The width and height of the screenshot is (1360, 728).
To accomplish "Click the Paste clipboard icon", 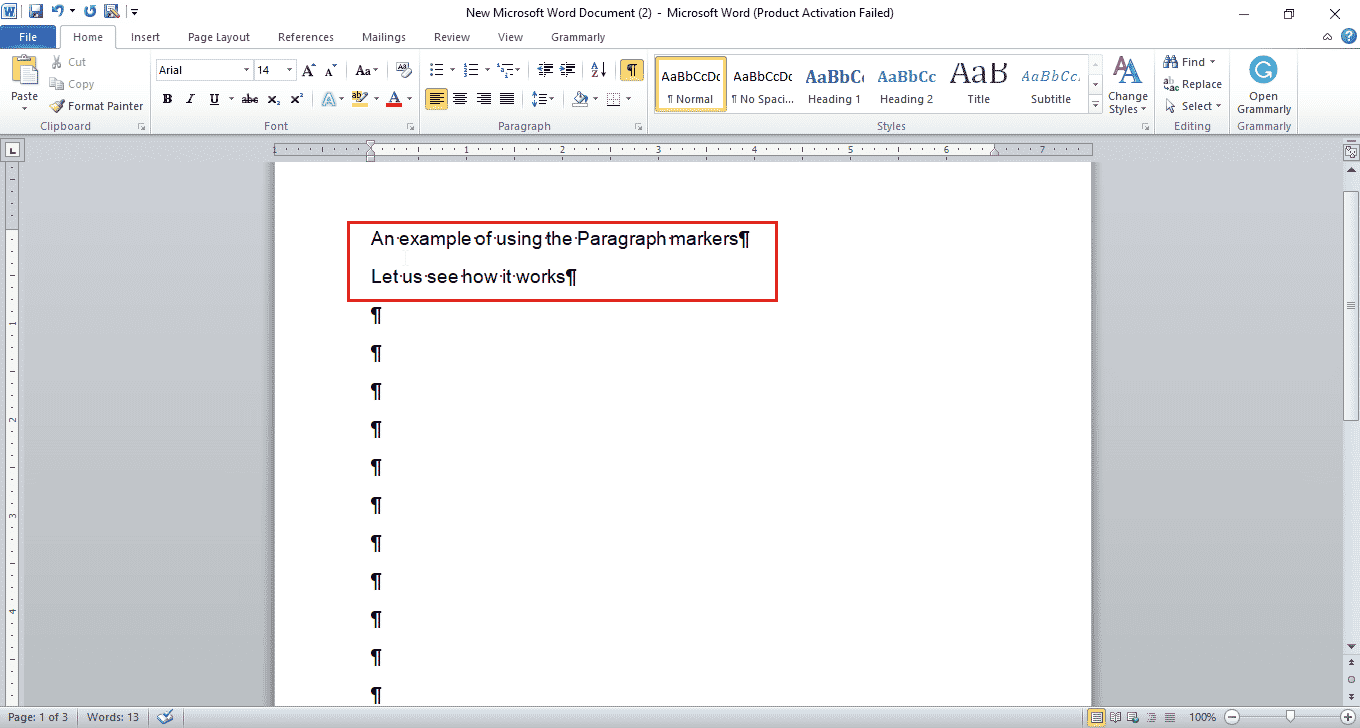I will pos(24,71).
